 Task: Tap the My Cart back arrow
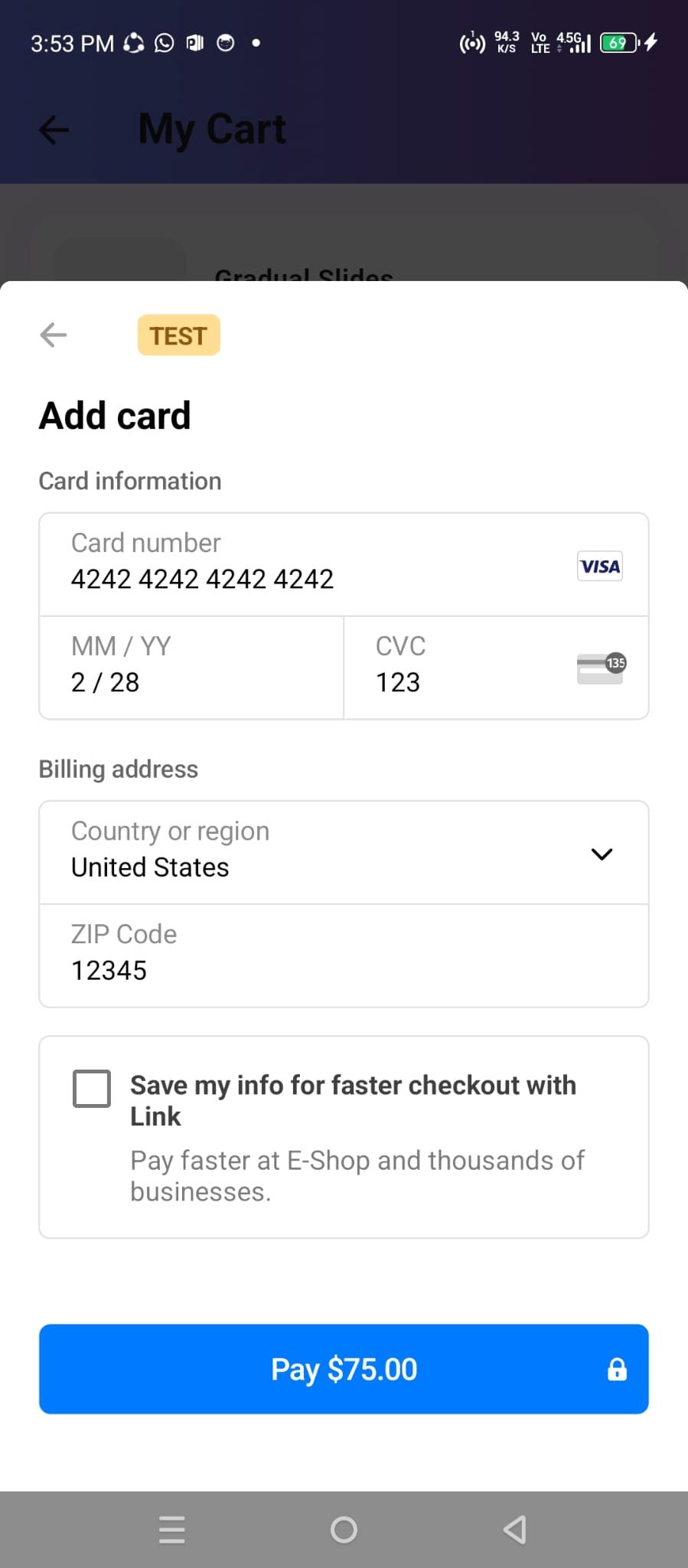tap(54, 129)
